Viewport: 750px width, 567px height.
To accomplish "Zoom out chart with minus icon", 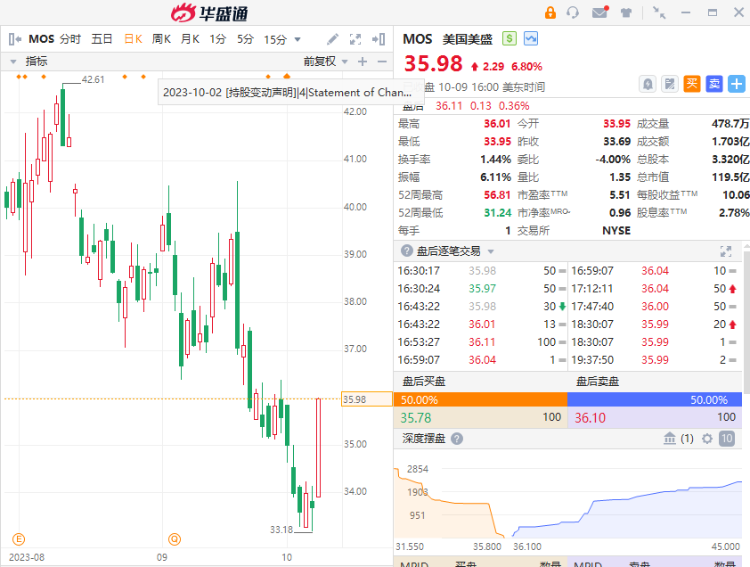I will click(382, 62).
